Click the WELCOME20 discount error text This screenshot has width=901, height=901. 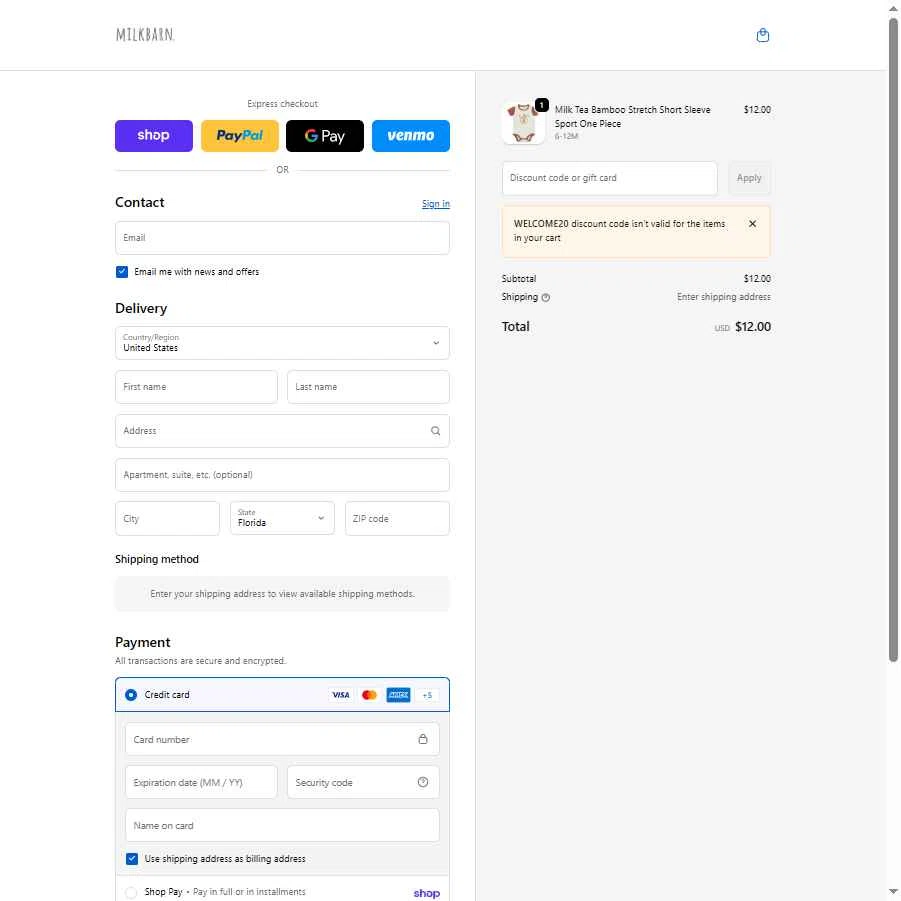[619, 230]
